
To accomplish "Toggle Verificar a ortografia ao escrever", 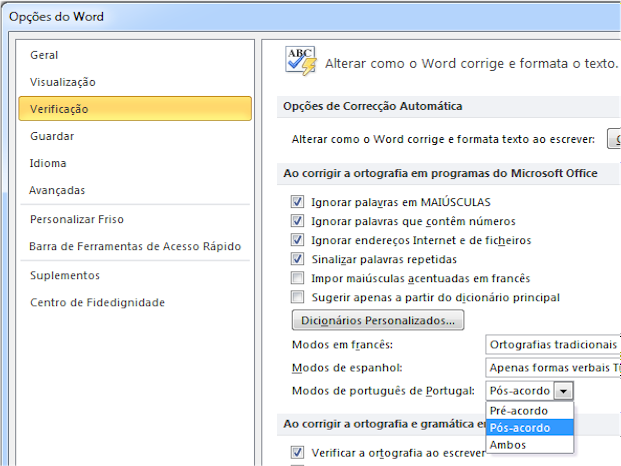I will [x=297, y=452].
